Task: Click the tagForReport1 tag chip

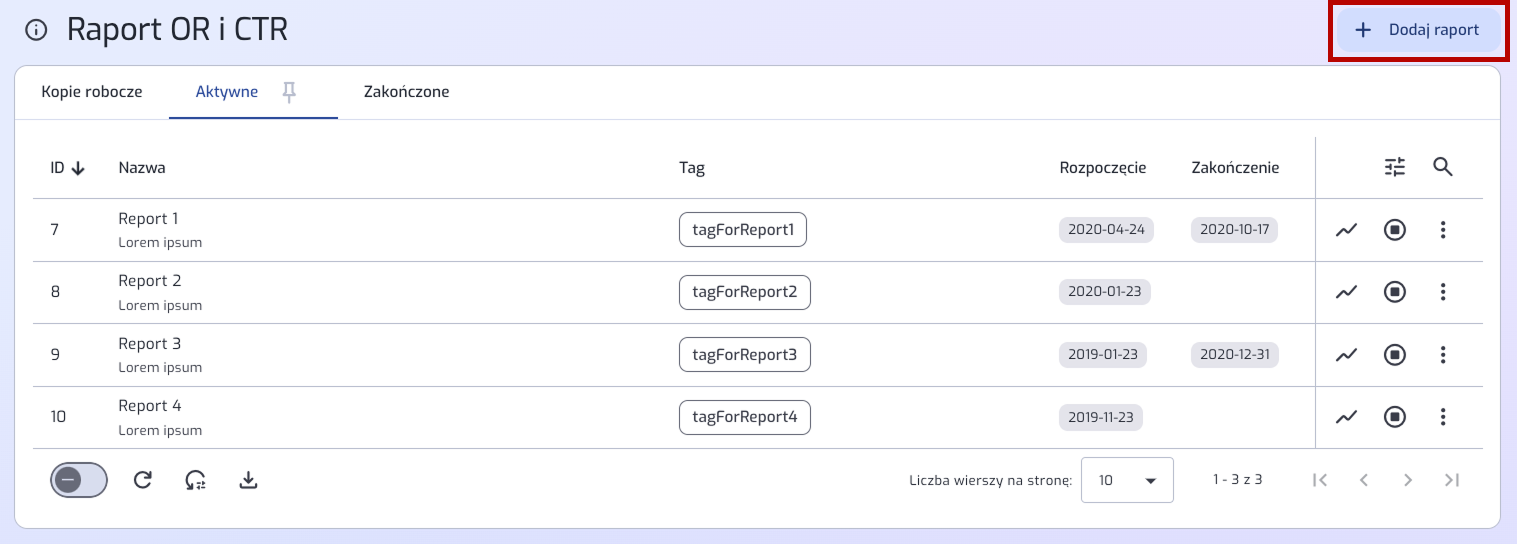Action: (x=743, y=230)
